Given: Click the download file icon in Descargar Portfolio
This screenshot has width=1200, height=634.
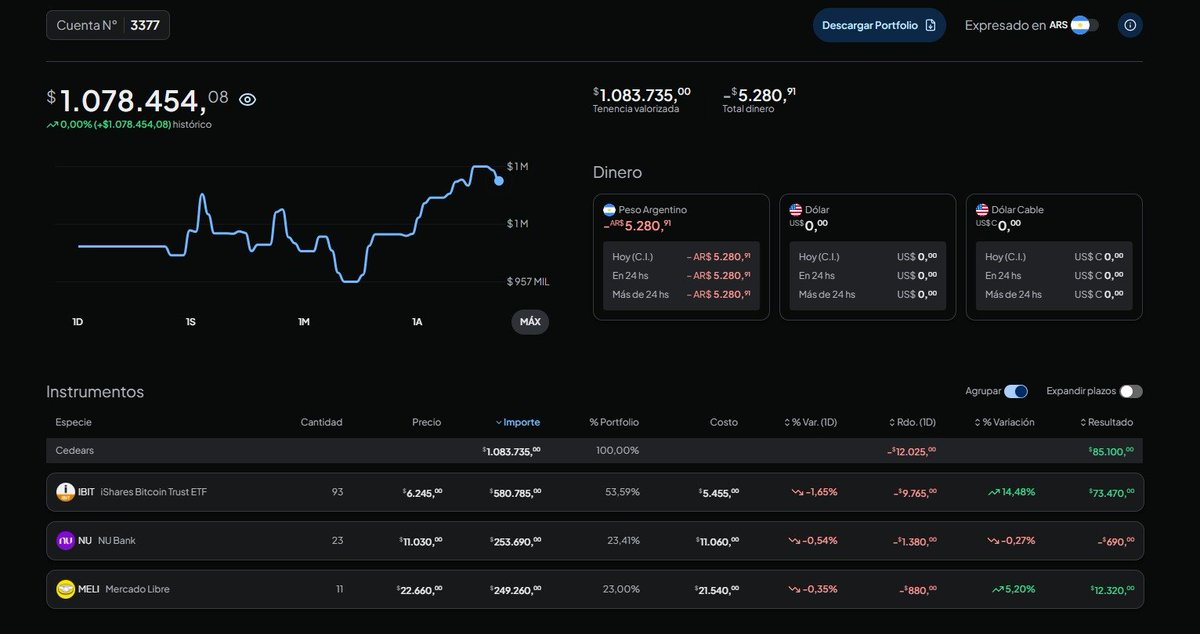Looking at the screenshot, I should [931, 25].
